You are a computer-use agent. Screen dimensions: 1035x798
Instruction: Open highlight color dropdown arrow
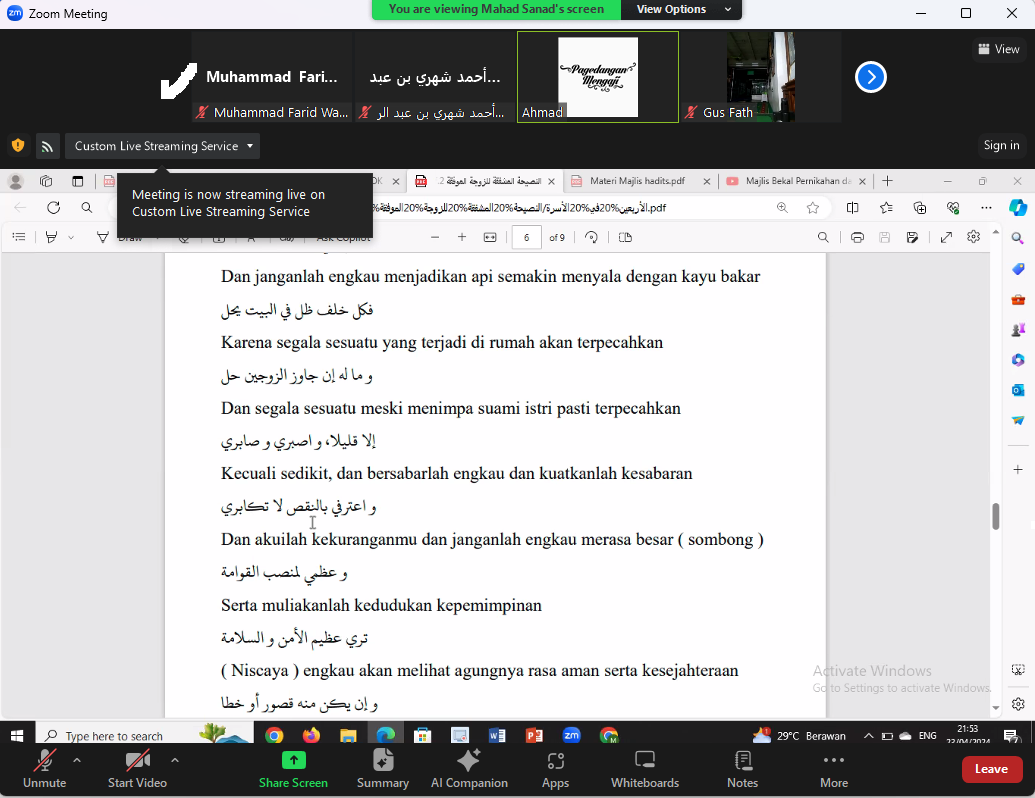[71, 238]
